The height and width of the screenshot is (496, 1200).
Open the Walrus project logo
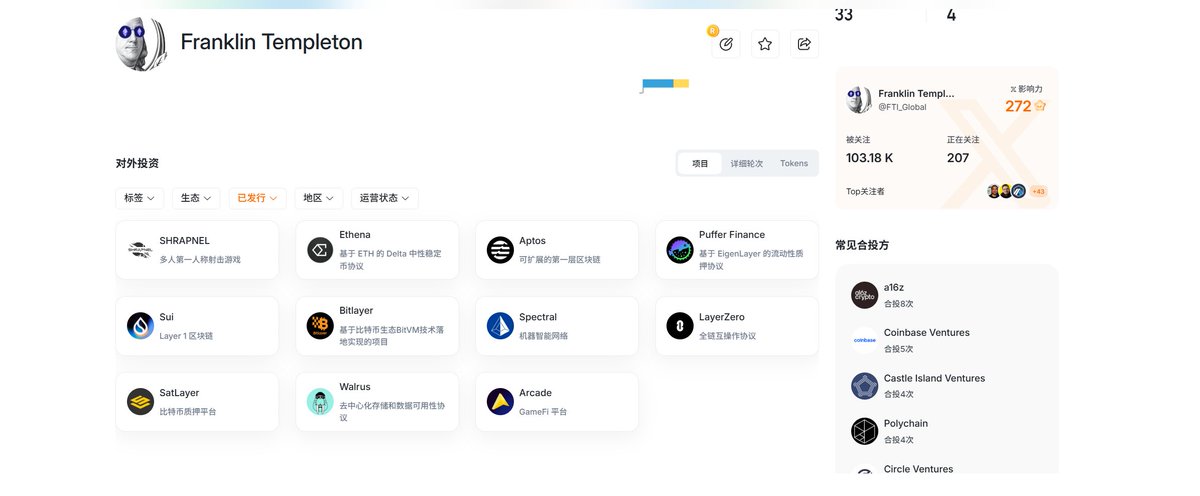(x=320, y=402)
